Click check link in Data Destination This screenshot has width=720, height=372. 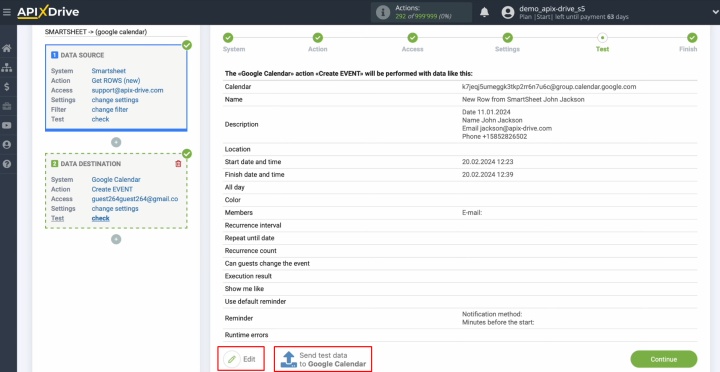coord(100,218)
